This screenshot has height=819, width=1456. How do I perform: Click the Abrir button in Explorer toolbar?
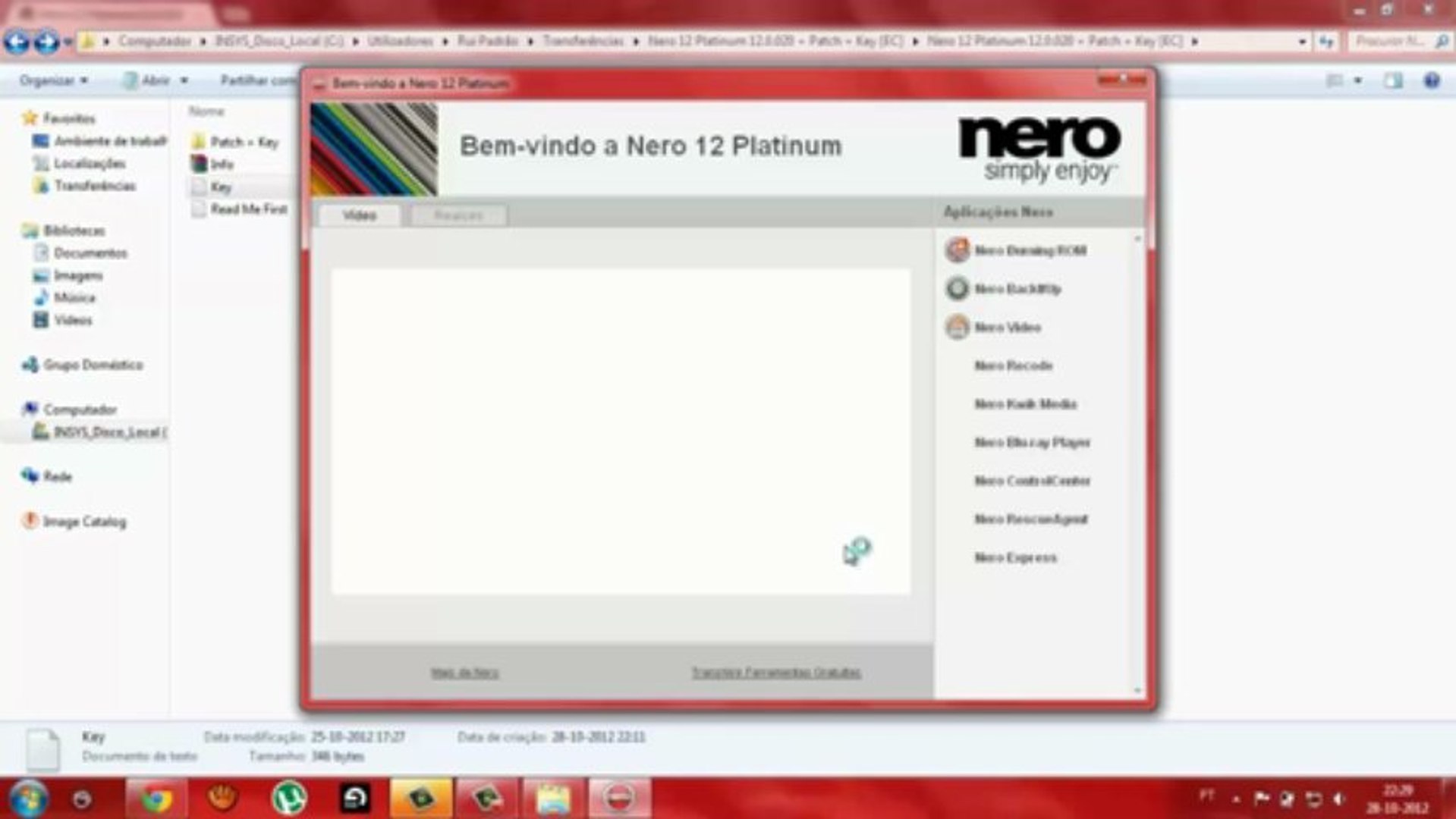pos(146,80)
